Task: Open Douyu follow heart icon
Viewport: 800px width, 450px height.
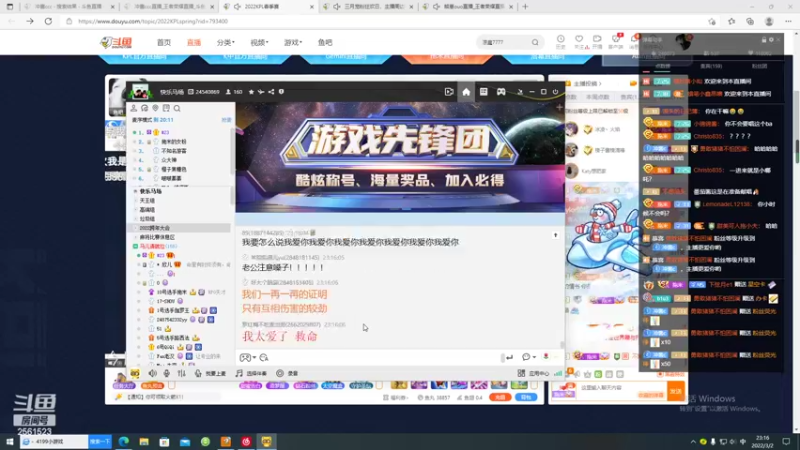Action: [x=579, y=41]
